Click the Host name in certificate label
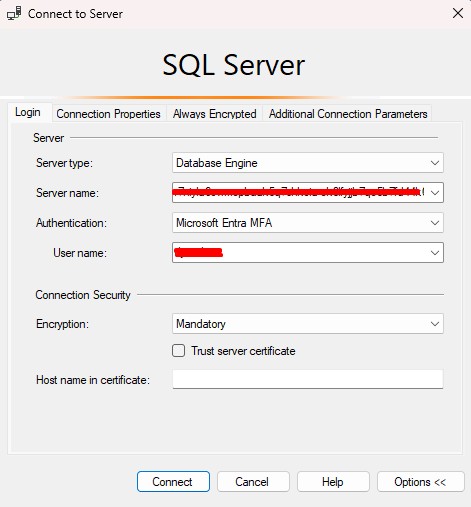Screen dimensions: 471x507 click(93, 380)
